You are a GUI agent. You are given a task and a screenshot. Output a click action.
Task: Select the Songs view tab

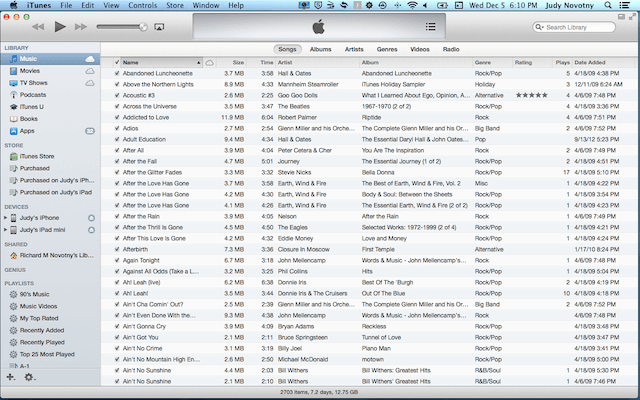(x=287, y=49)
